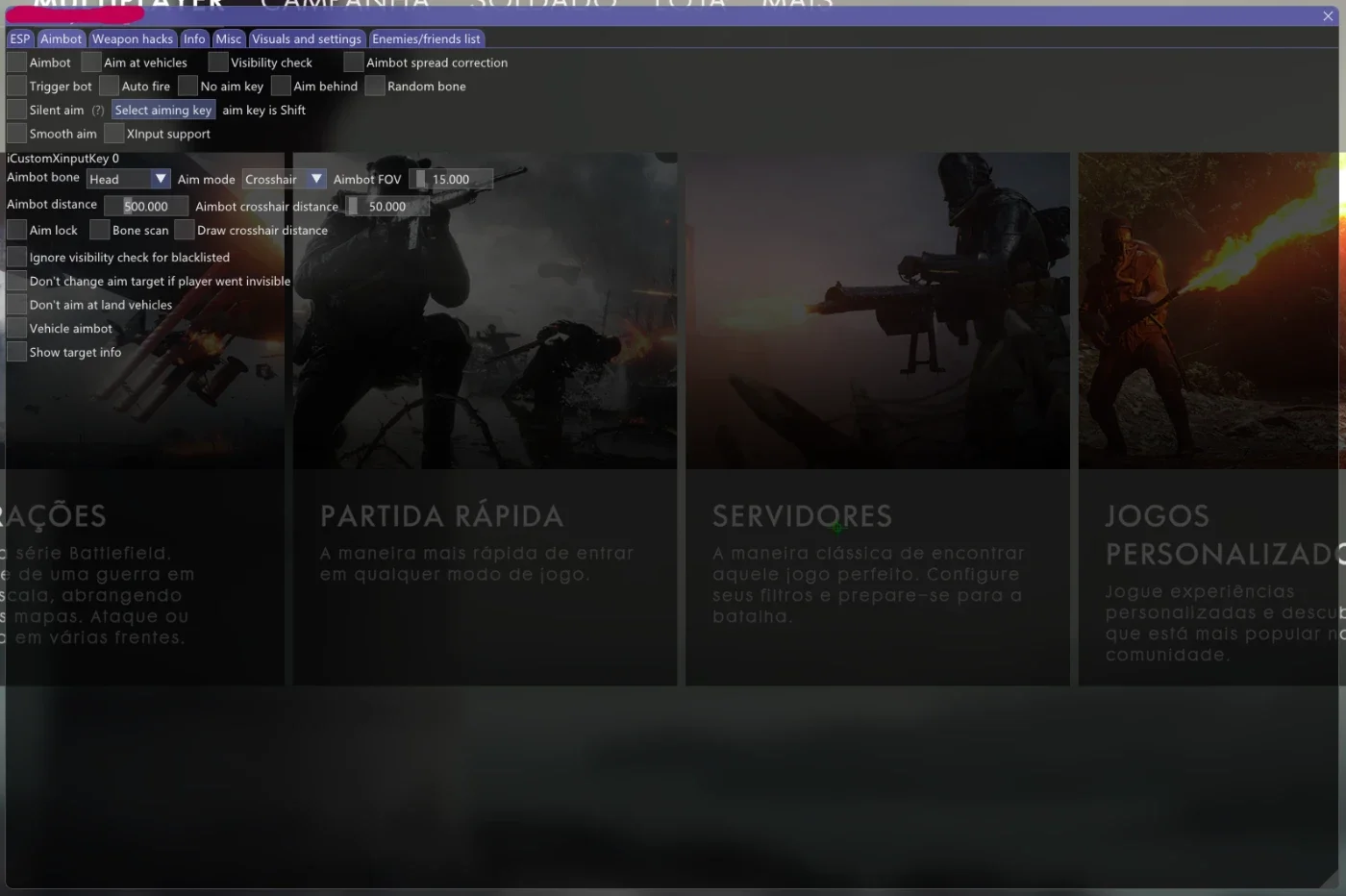Open the Info tab

(194, 38)
